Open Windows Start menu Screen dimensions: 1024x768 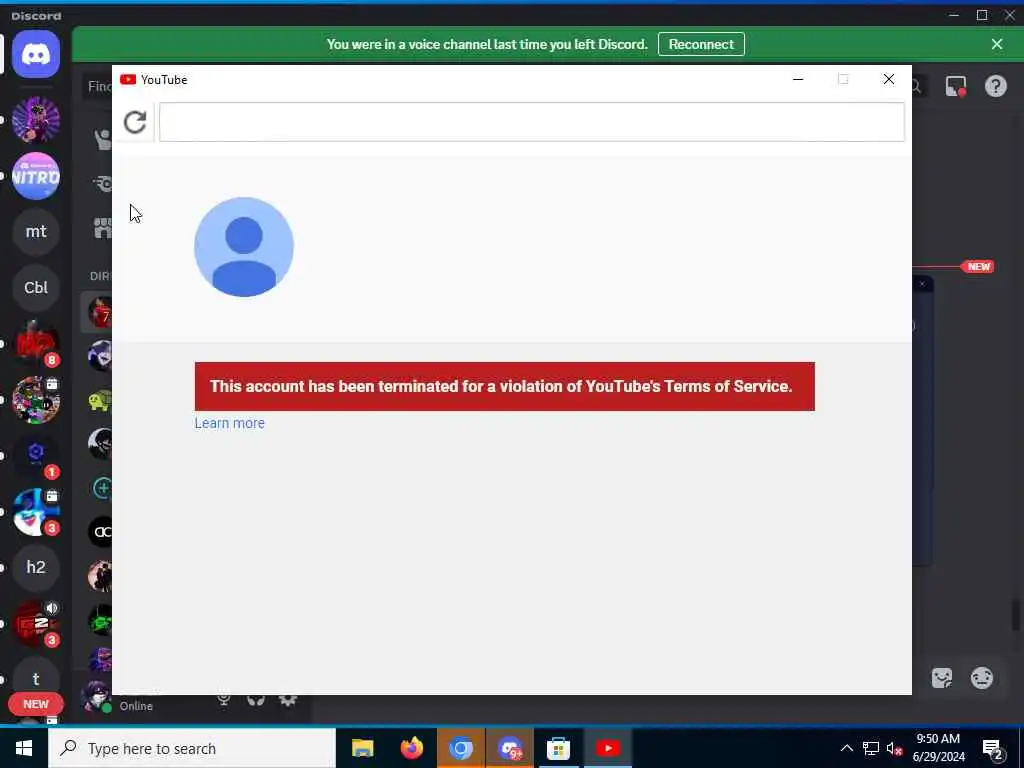coord(24,748)
